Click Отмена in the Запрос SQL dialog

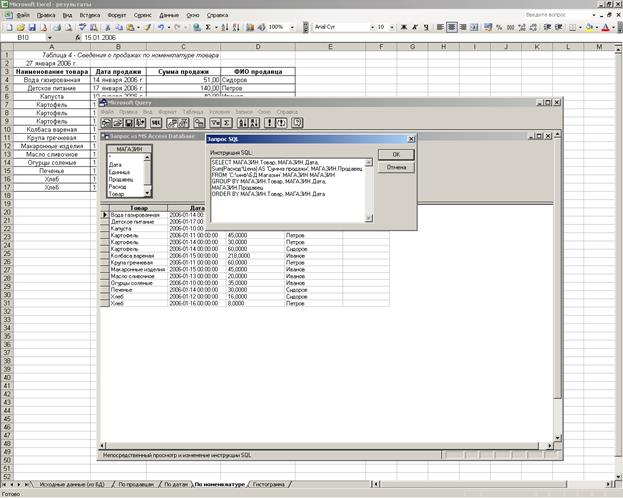tap(396, 168)
